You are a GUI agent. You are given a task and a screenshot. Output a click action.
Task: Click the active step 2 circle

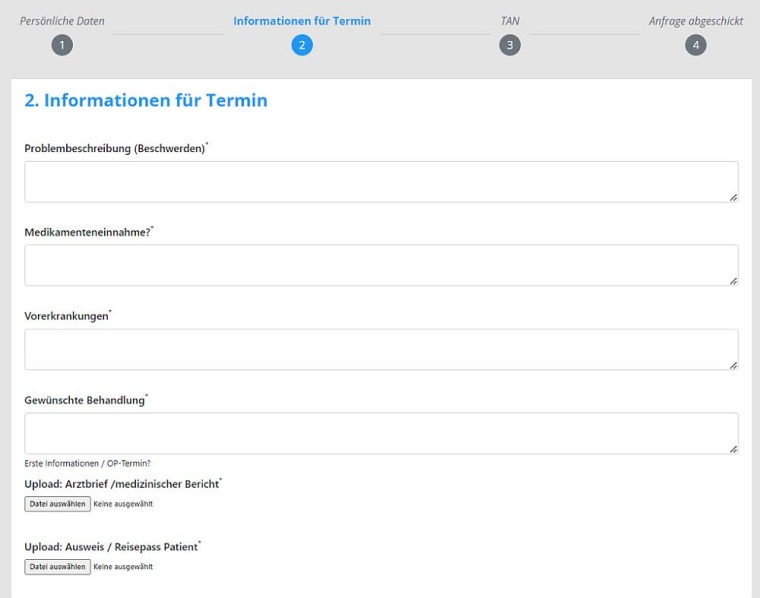tap(302, 45)
